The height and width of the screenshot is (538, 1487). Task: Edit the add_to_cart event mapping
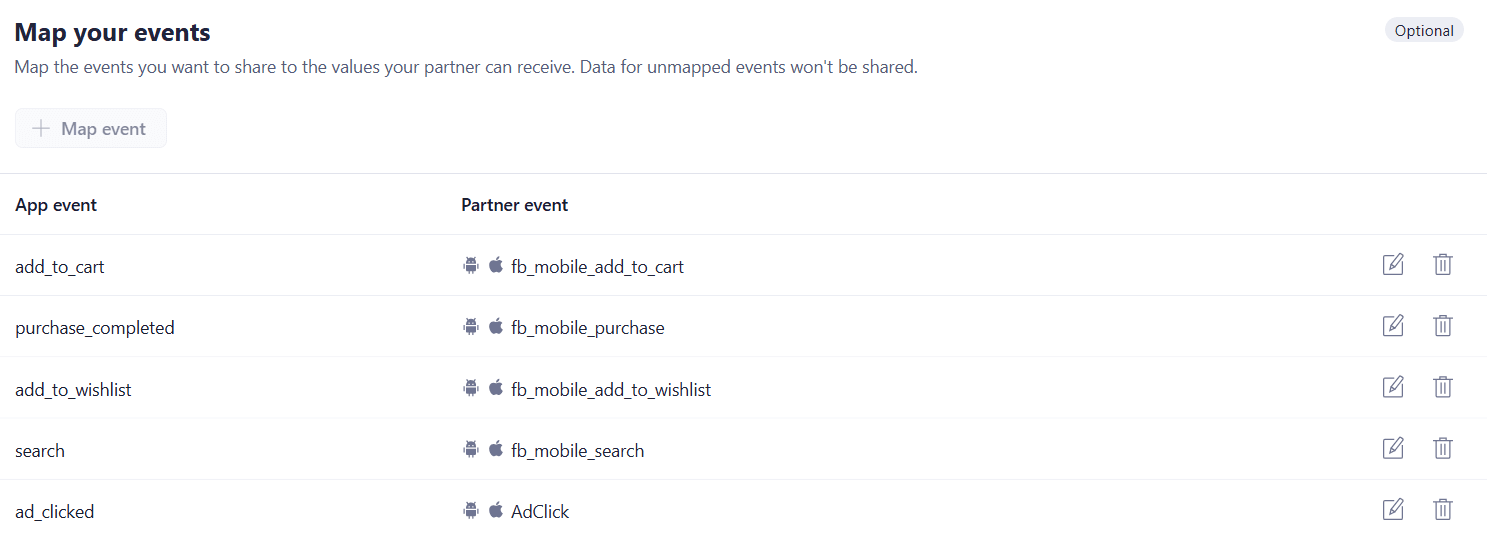pyautogui.click(x=1393, y=265)
